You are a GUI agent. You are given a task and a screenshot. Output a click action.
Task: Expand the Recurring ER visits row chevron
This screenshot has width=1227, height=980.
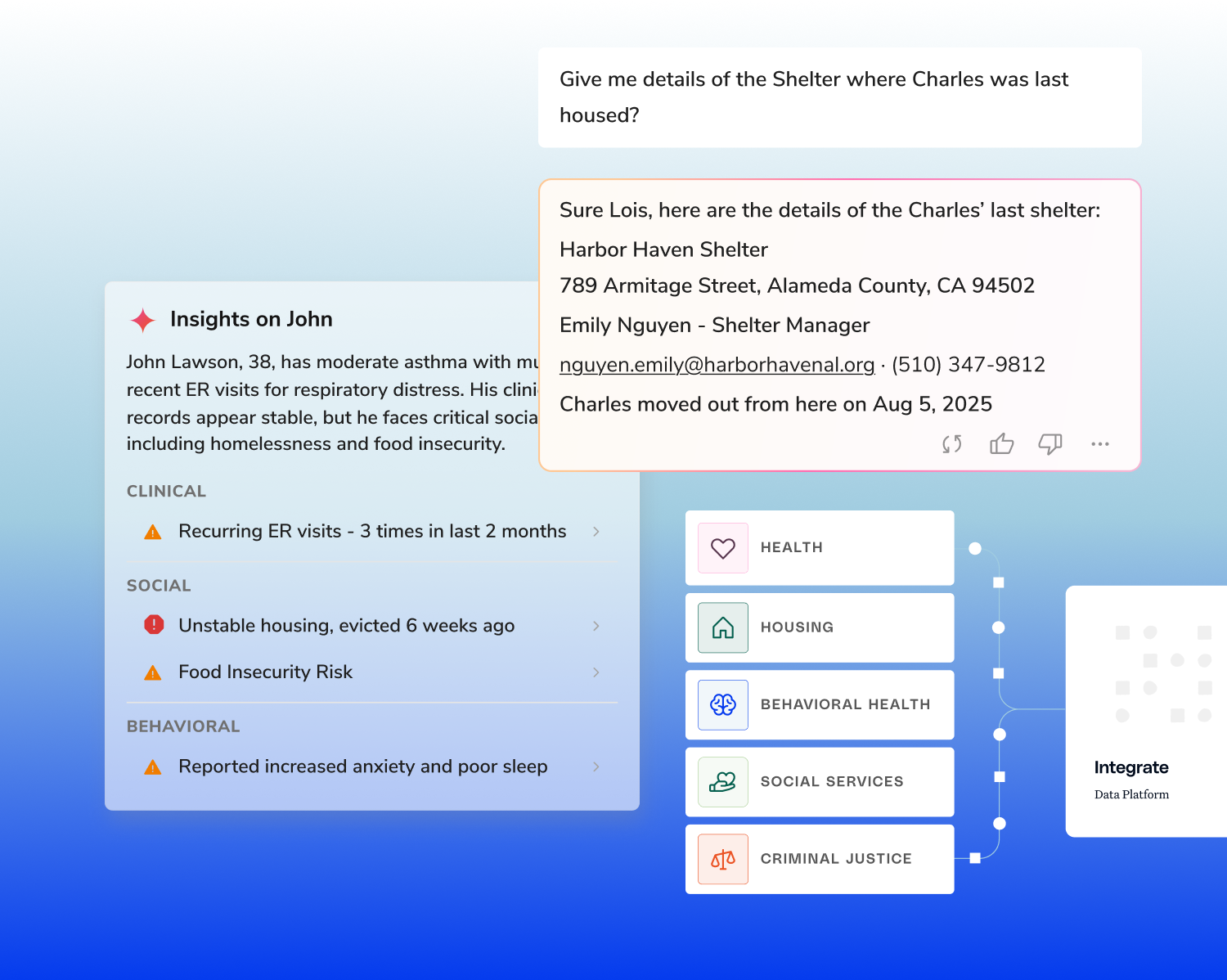click(596, 532)
